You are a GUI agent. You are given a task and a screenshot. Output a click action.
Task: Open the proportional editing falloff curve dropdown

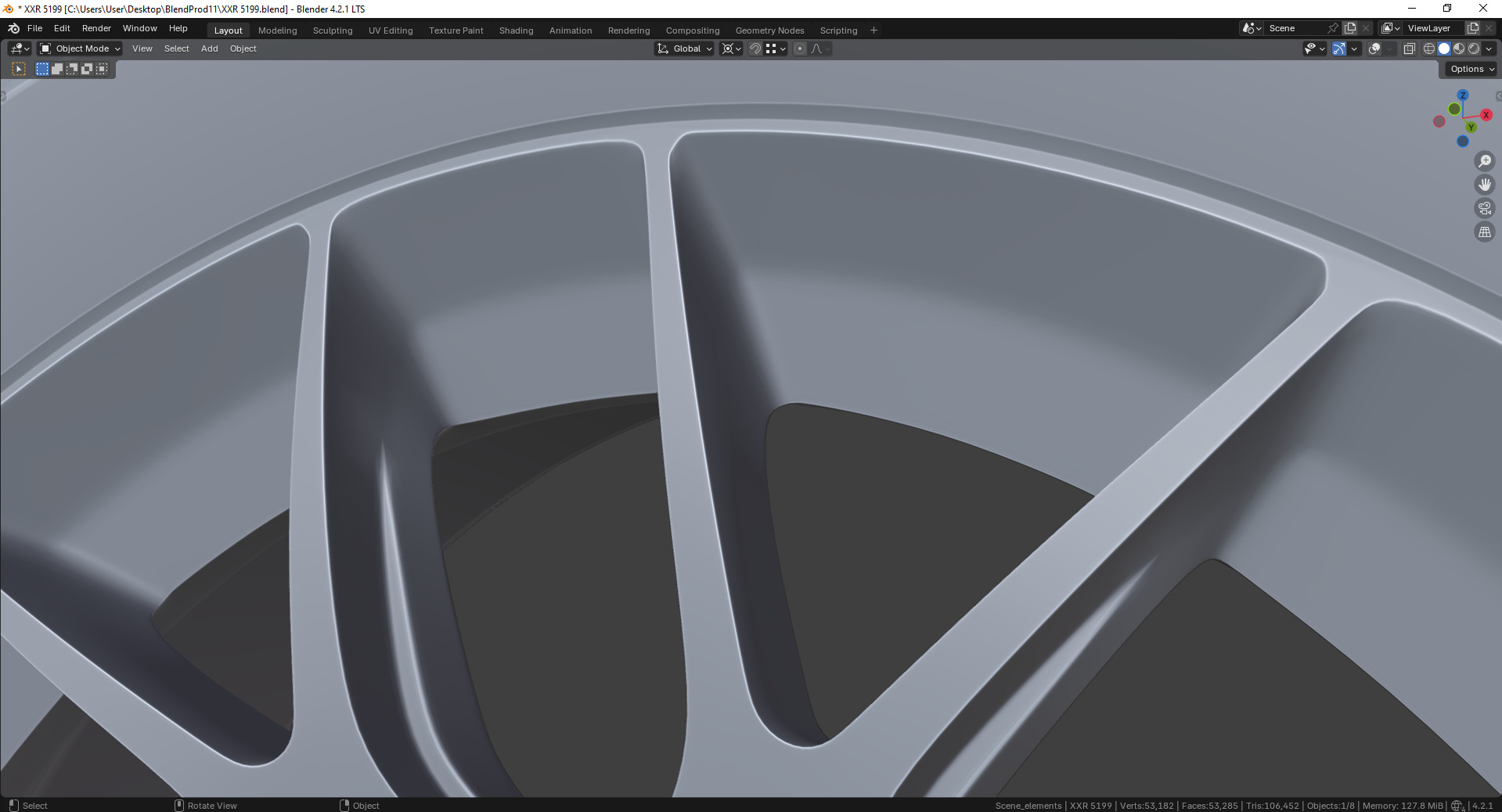tap(820, 49)
